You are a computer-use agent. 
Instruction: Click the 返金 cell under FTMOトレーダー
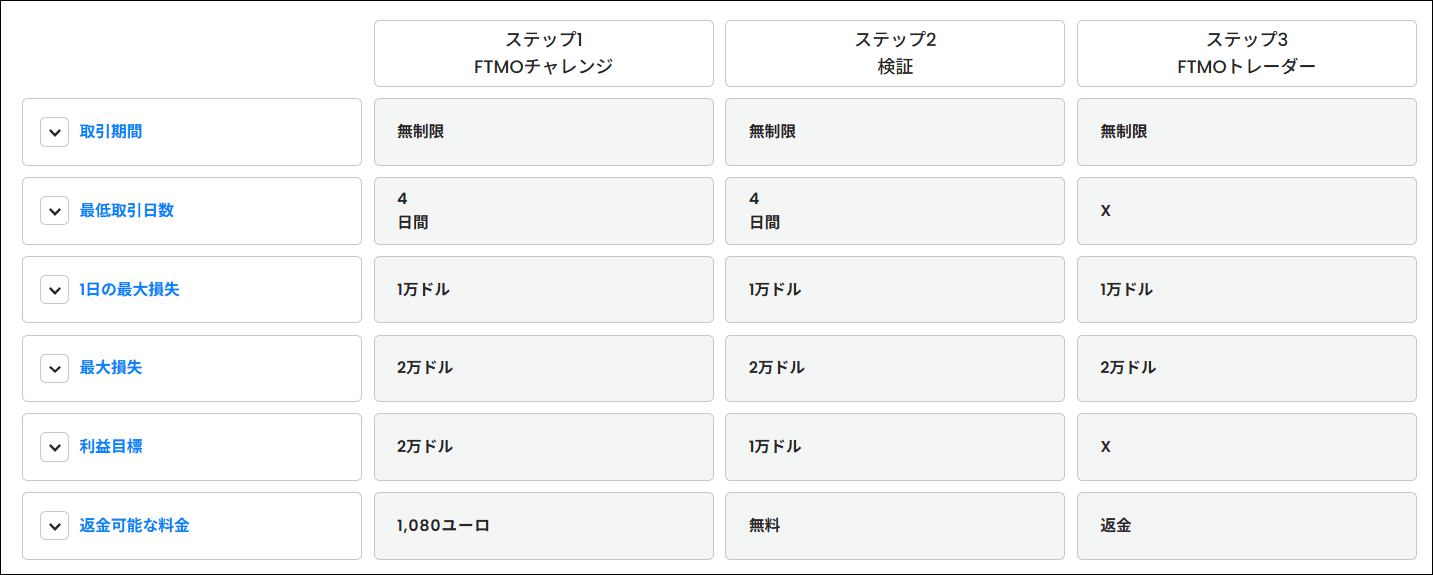point(1247,526)
